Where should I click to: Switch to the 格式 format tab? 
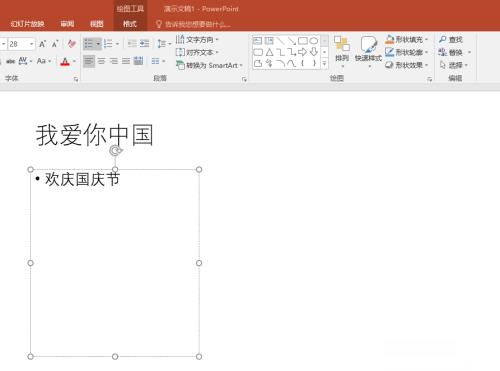[x=130, y=24]
